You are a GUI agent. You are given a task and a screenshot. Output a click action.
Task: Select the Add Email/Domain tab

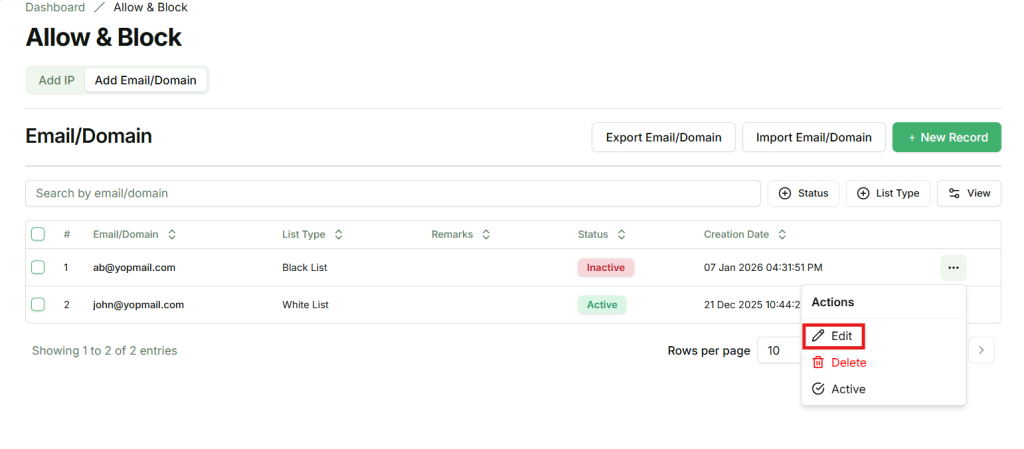pyautogui.click(x=145, y=80)
